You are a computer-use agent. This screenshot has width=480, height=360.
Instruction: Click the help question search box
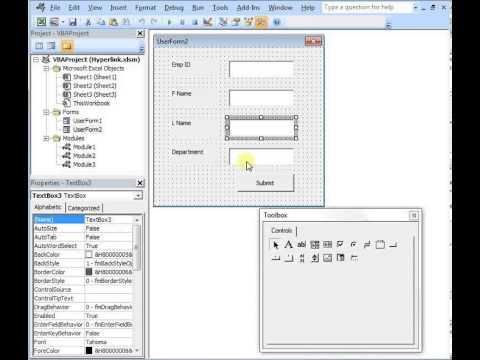pyautogui.click(x=367, y=7)
